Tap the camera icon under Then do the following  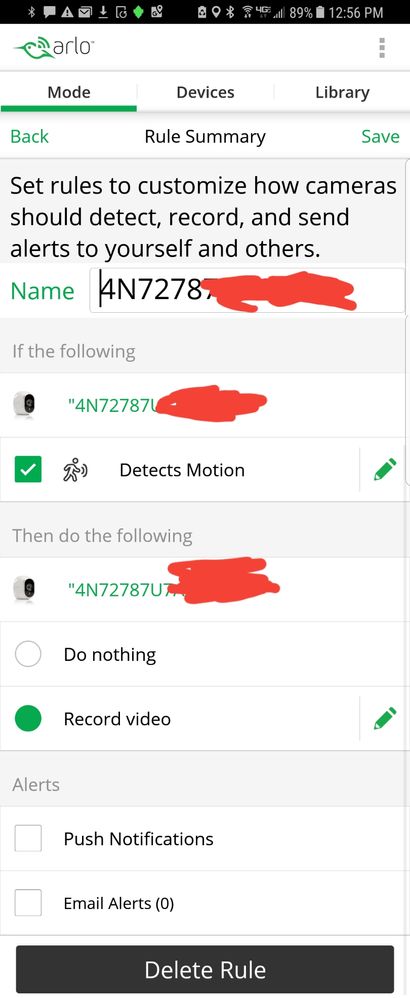(x=24, y=589)
